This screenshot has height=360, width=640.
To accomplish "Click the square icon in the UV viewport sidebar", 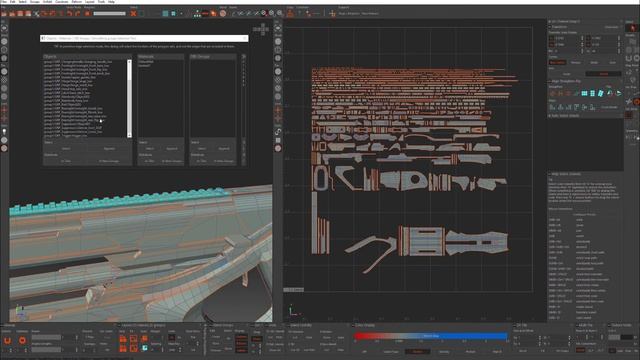I will pyautogui.click(x=278, y=140).
